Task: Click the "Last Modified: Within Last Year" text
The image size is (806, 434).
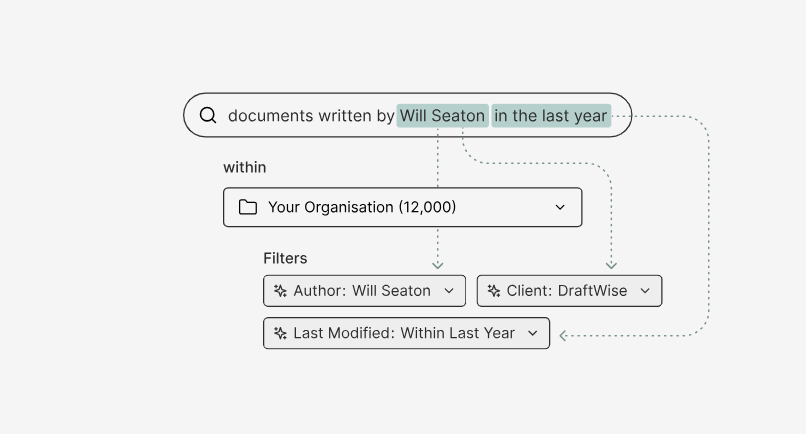Action: click(404, 333)
